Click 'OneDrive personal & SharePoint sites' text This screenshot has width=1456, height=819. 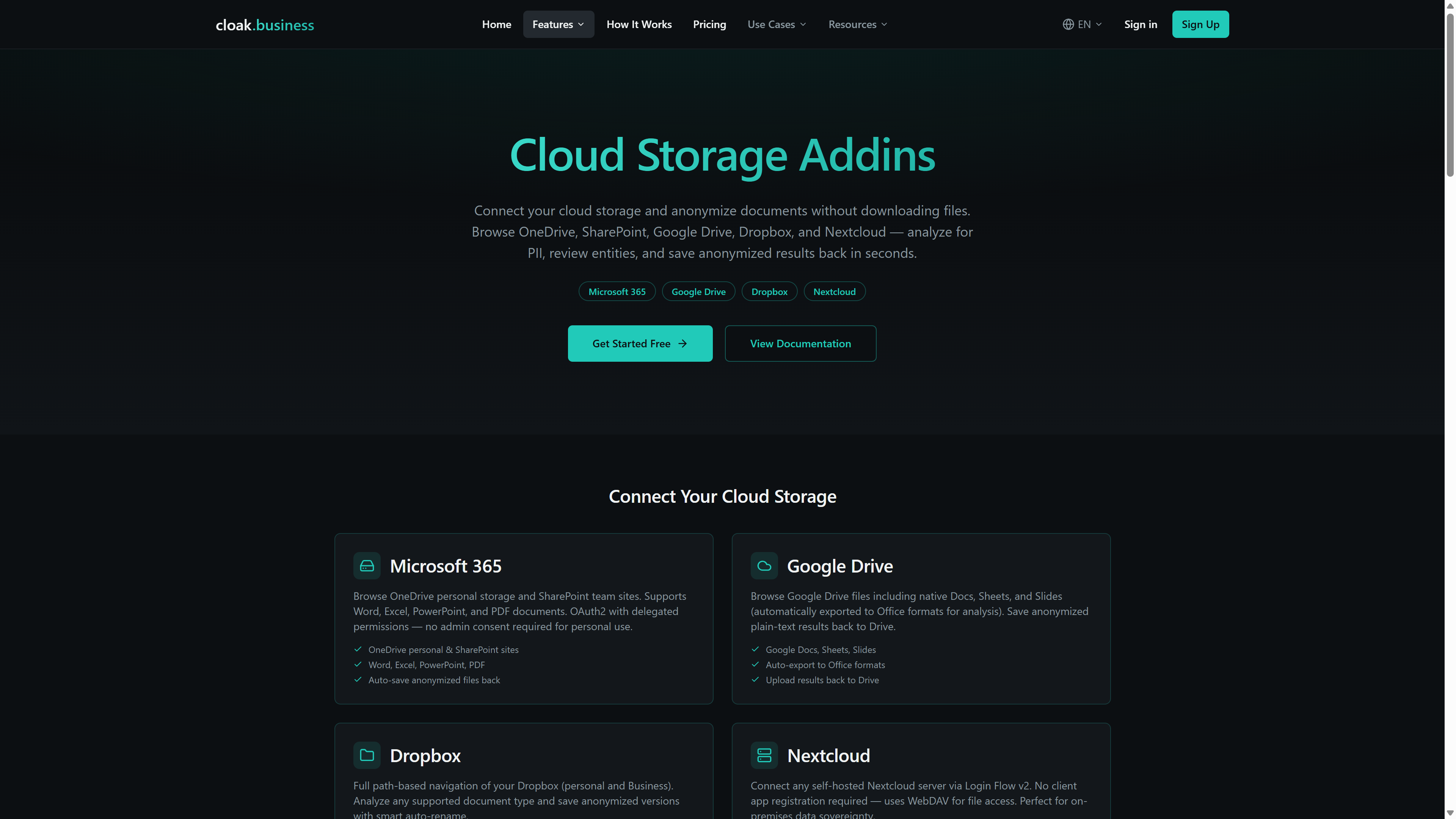click(x=443, y=650)
